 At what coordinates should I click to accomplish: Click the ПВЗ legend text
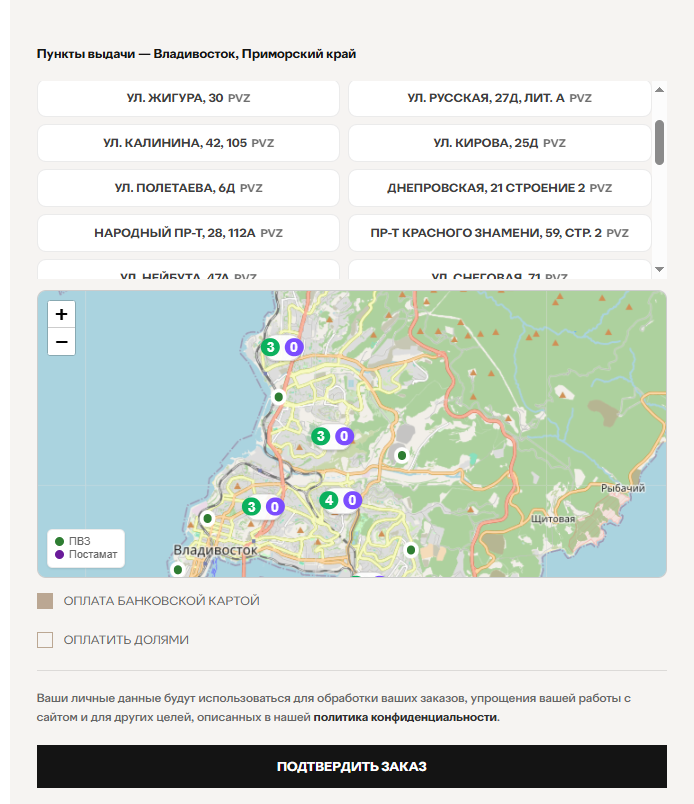point(80,541)
